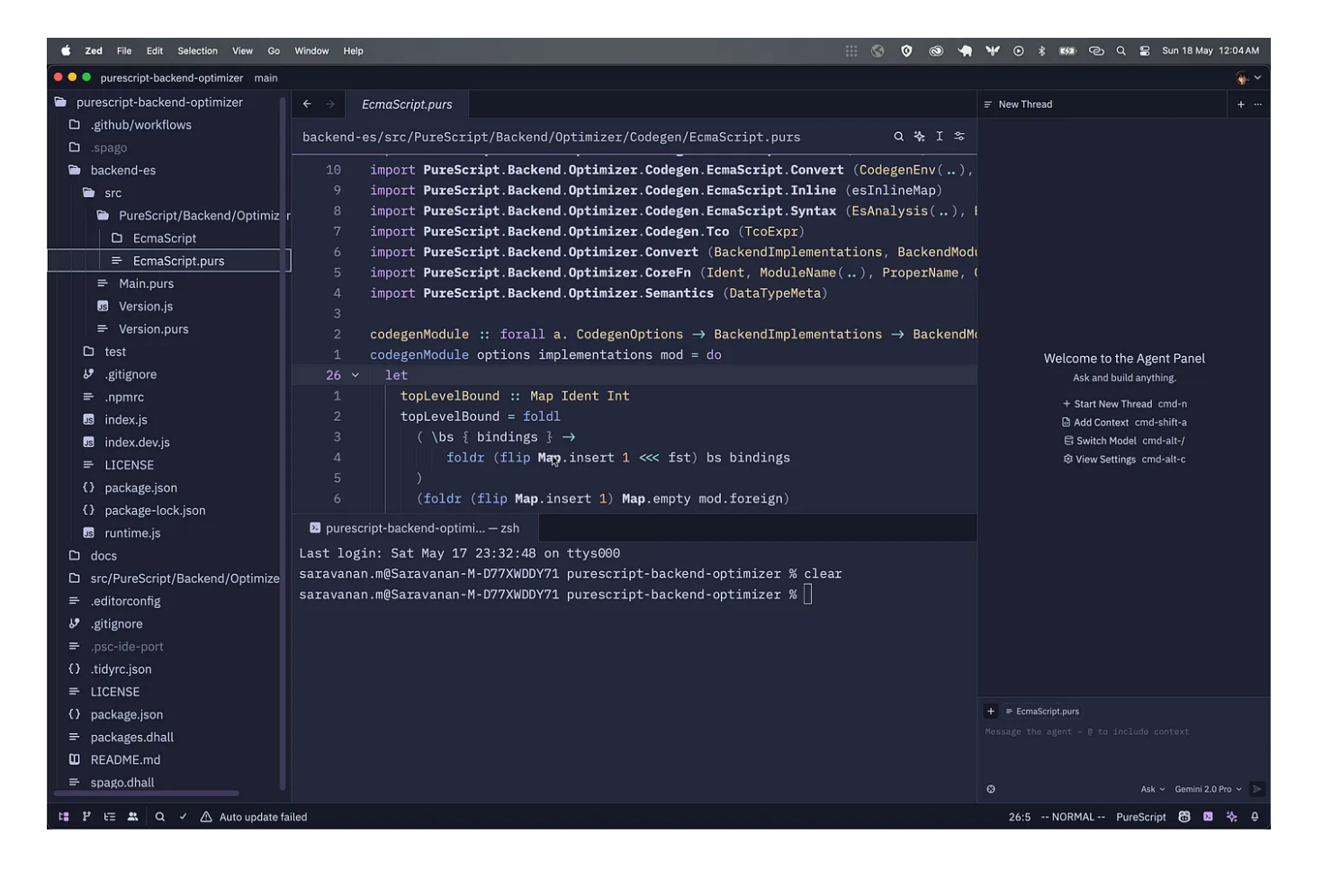Screen dimensions: 1341x896
Task: Click Start New Thread in Agent Panel
Action: pyautogui.click(x=1124, y=404)
